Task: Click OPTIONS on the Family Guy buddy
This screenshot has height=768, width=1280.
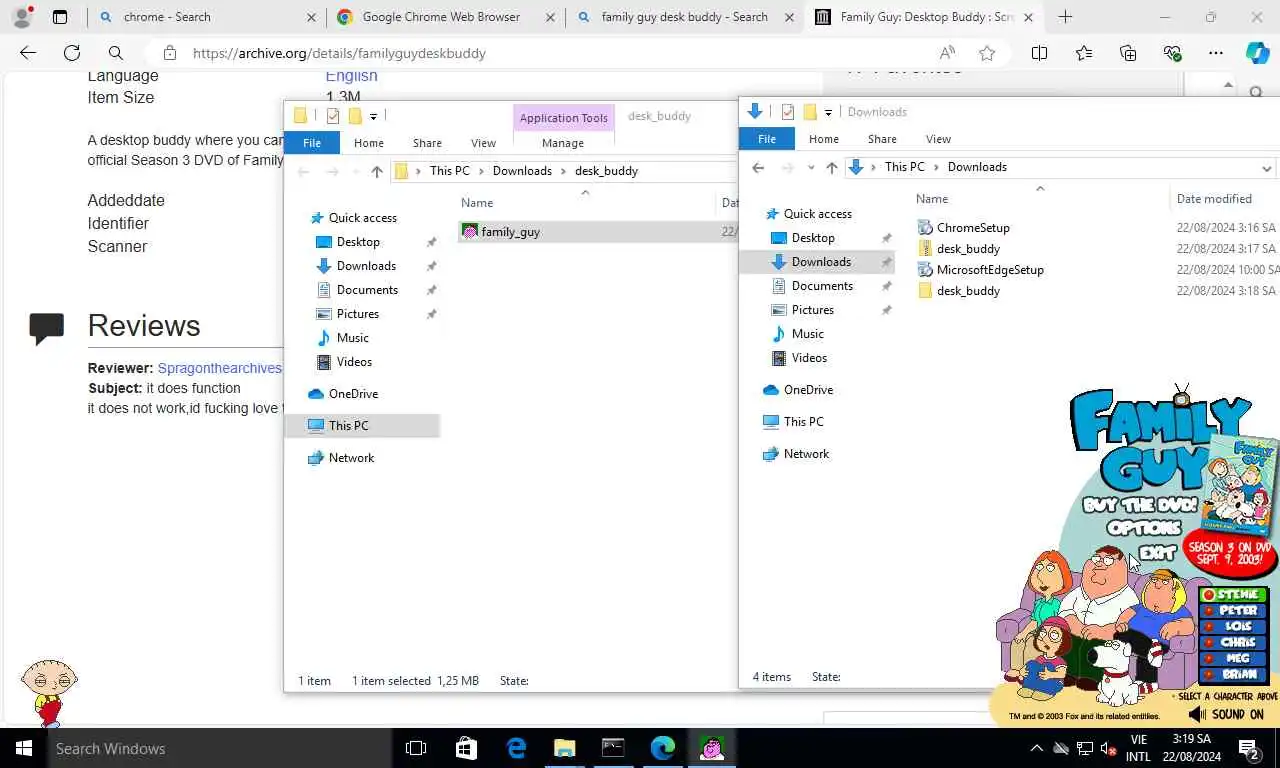Action: (x=1145, y=527)
